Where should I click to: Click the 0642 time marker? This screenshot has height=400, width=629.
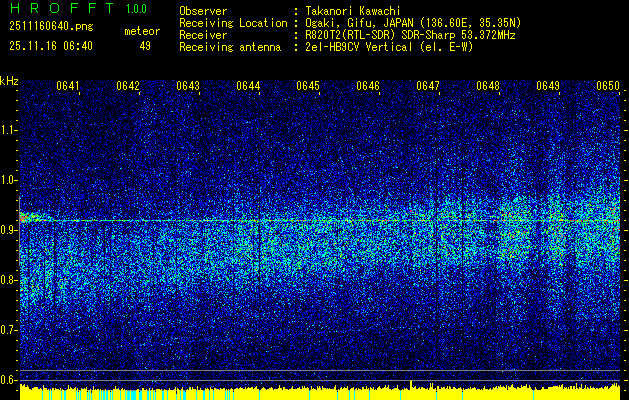tap(128, 86)
